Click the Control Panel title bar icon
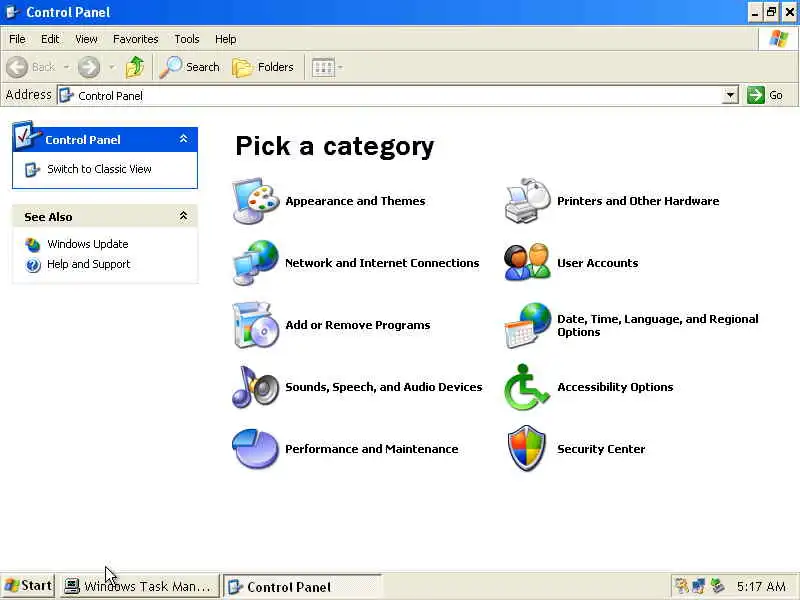 (12, 12)
